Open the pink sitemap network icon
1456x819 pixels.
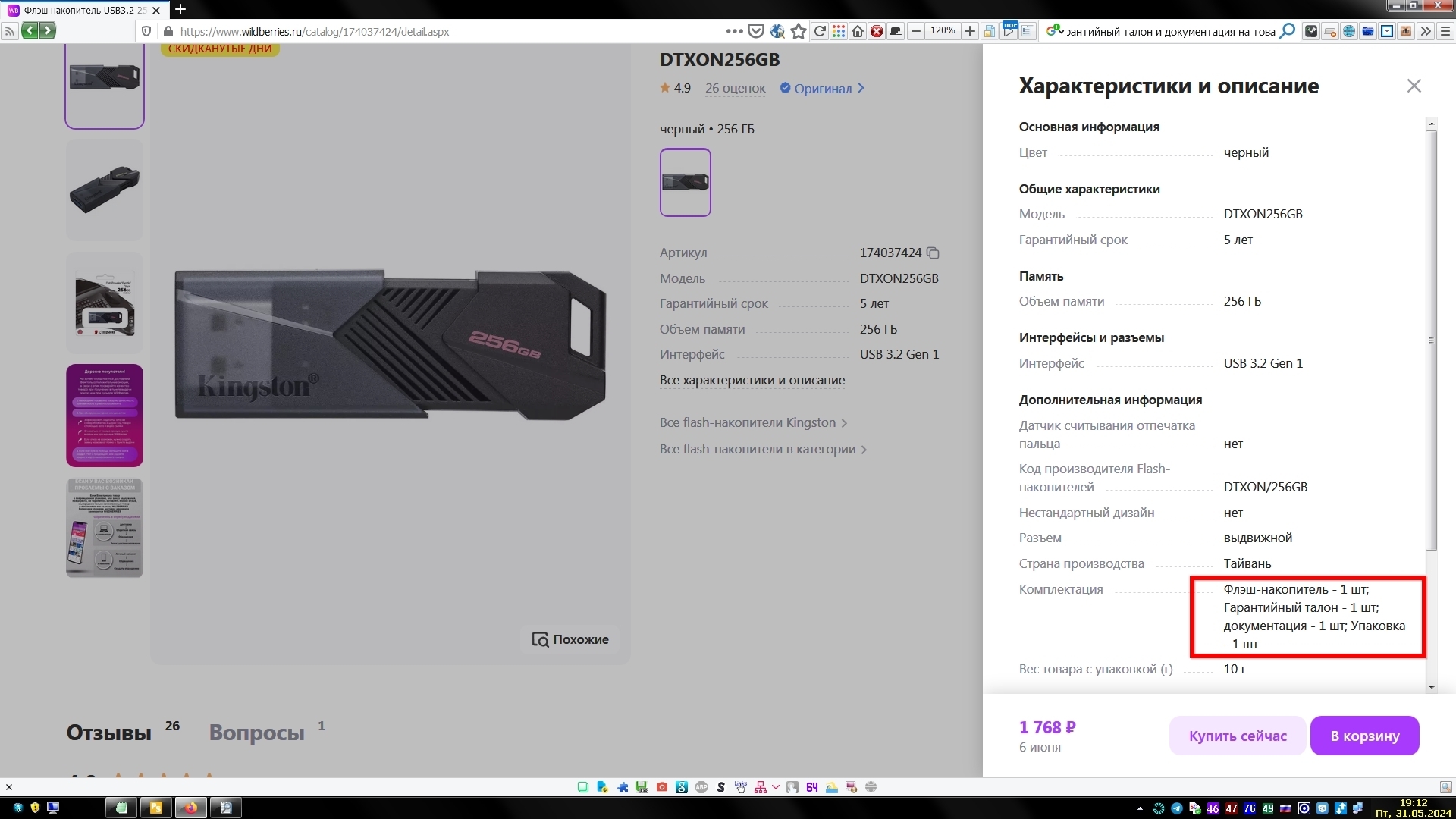click(761, 787)
